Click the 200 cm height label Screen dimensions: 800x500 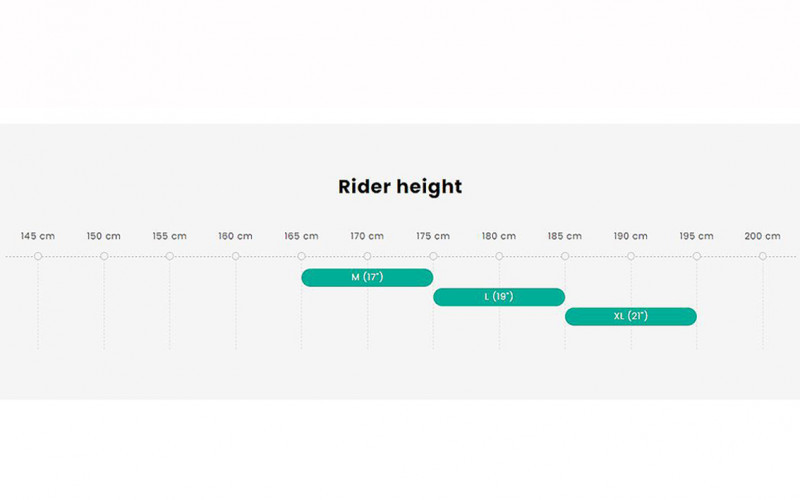point(763,236)
